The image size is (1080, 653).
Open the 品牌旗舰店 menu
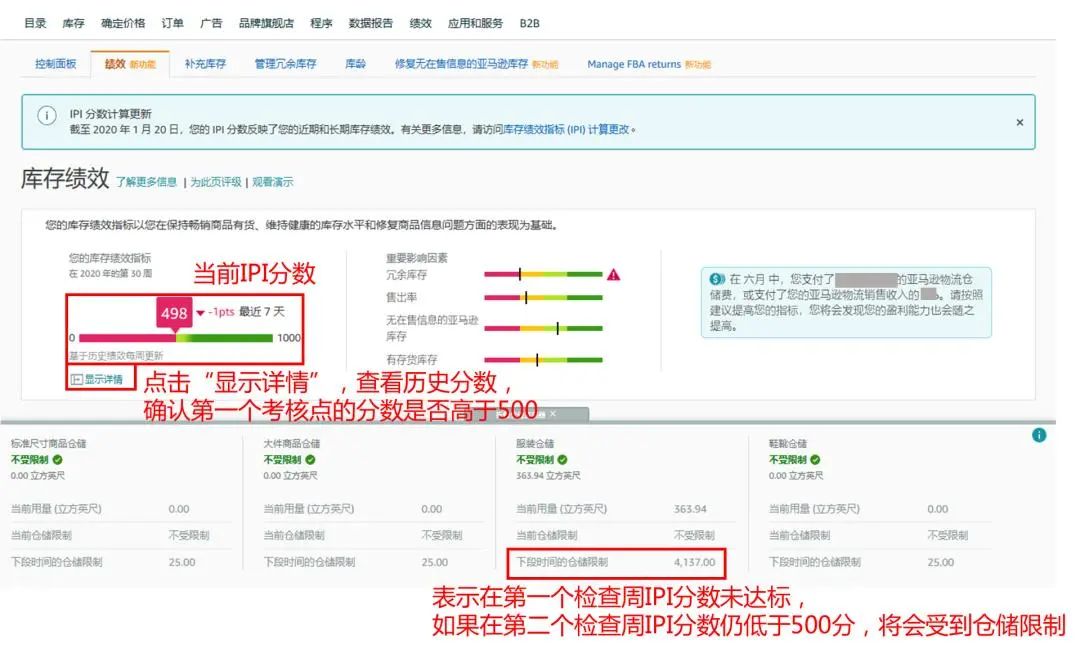point(266,23)
